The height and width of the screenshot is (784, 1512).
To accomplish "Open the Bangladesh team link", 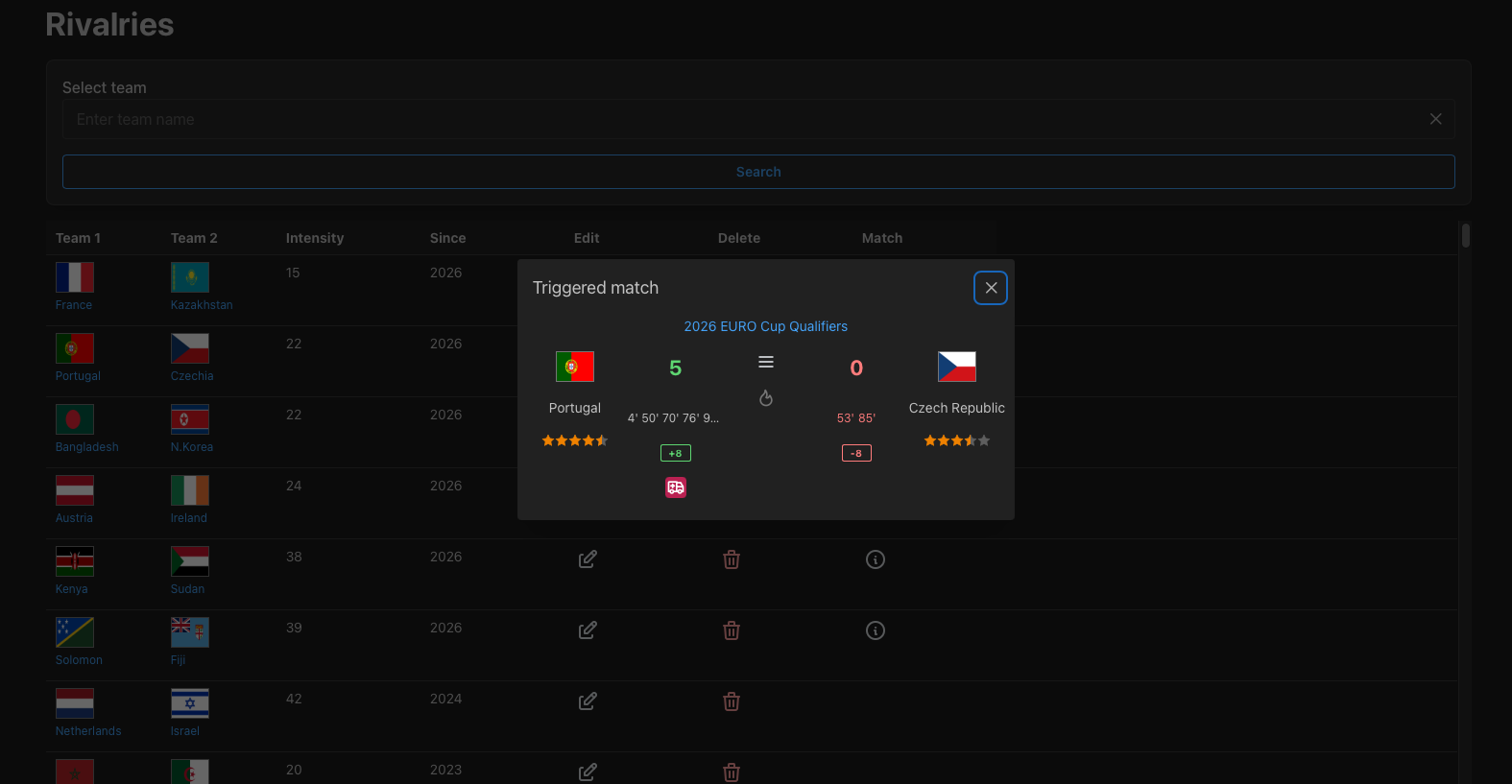I will (x=87, y=447).
